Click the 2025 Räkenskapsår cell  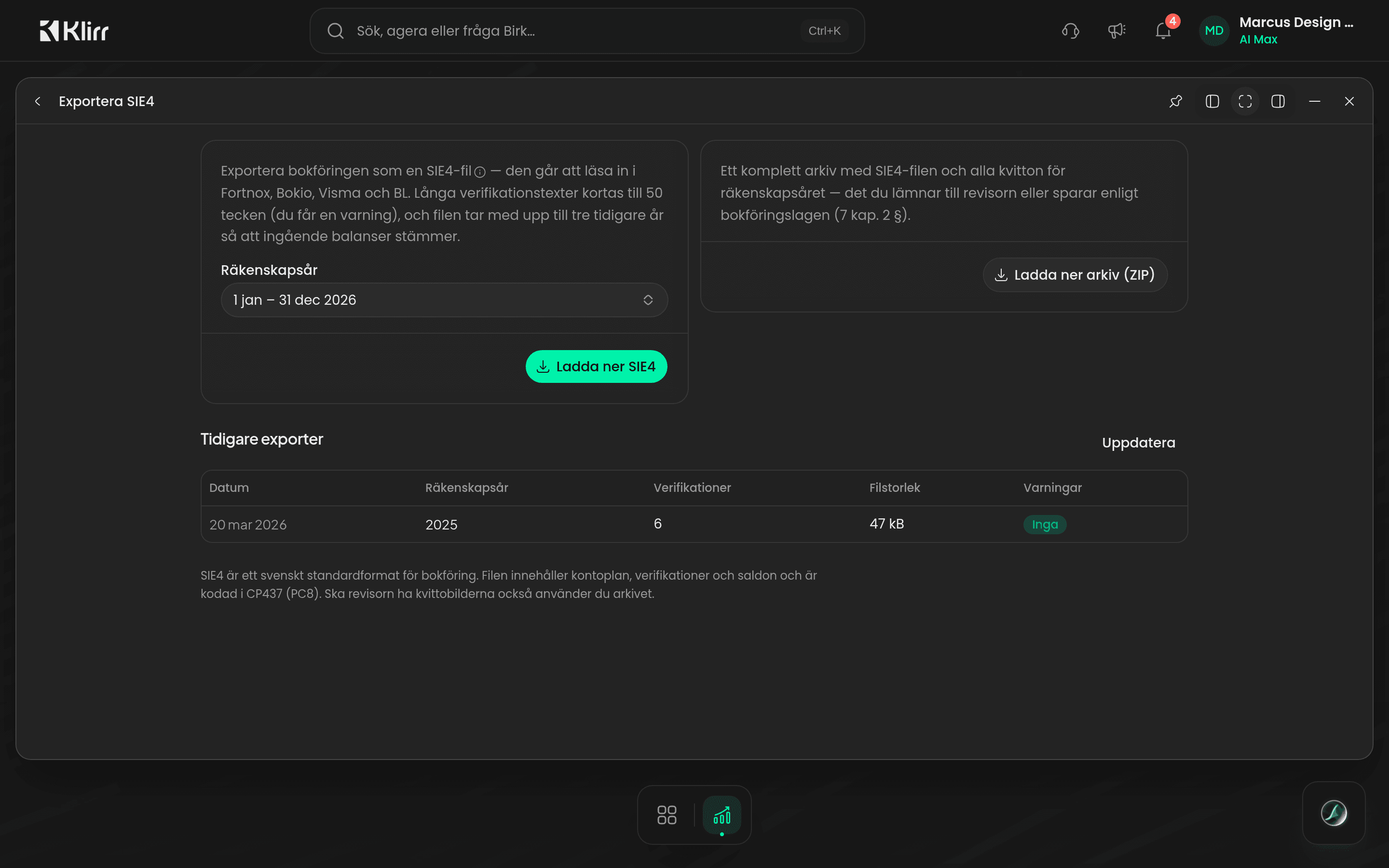point(441,525)
